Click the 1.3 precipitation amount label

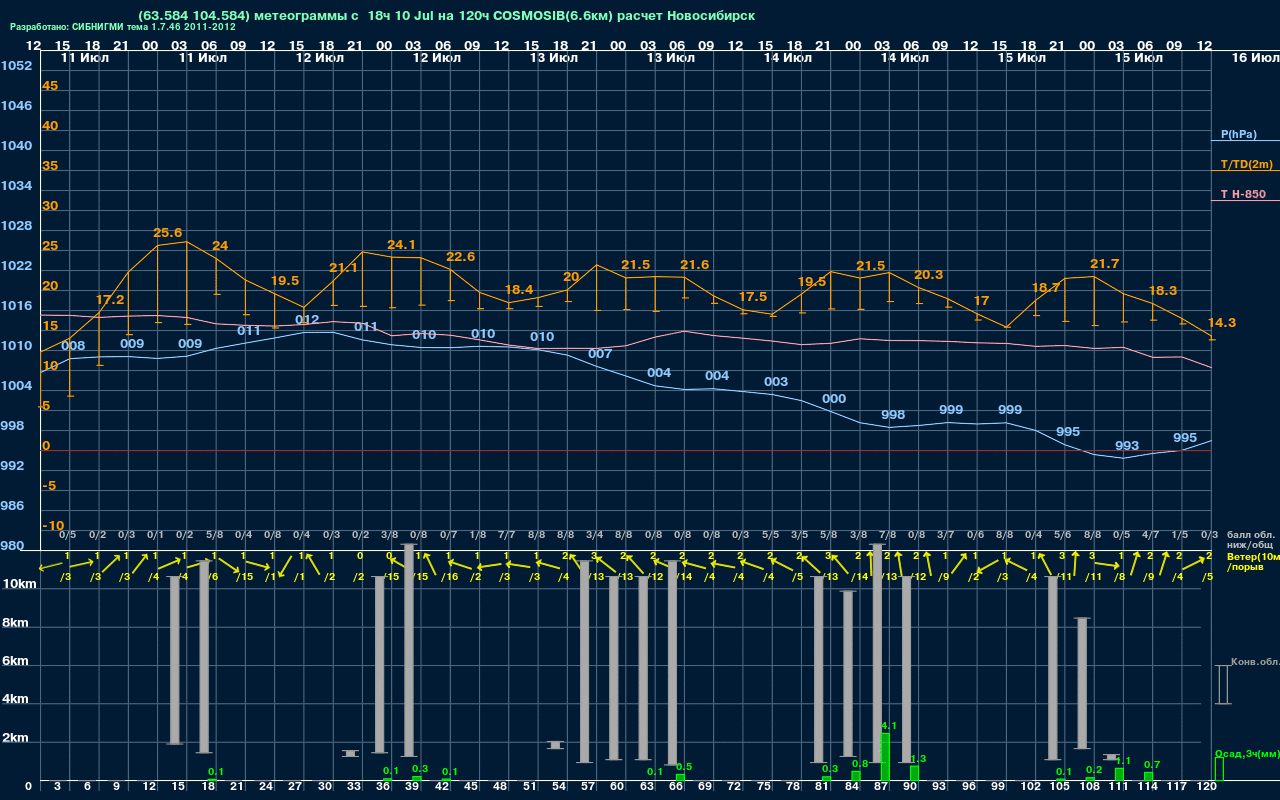click(x=918, y=759)
